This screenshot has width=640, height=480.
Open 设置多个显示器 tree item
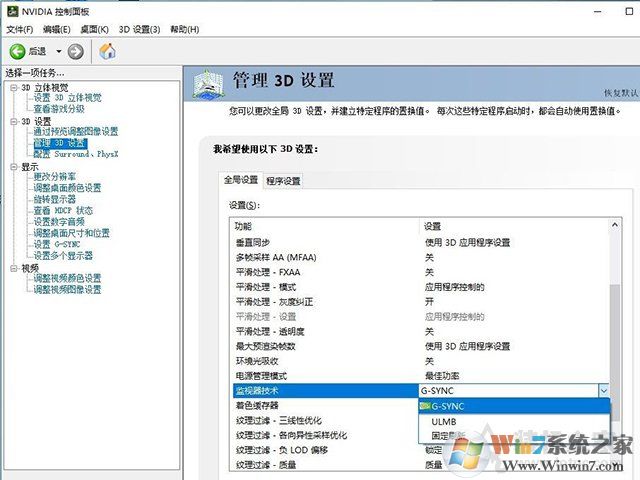[x=63, y=256]
